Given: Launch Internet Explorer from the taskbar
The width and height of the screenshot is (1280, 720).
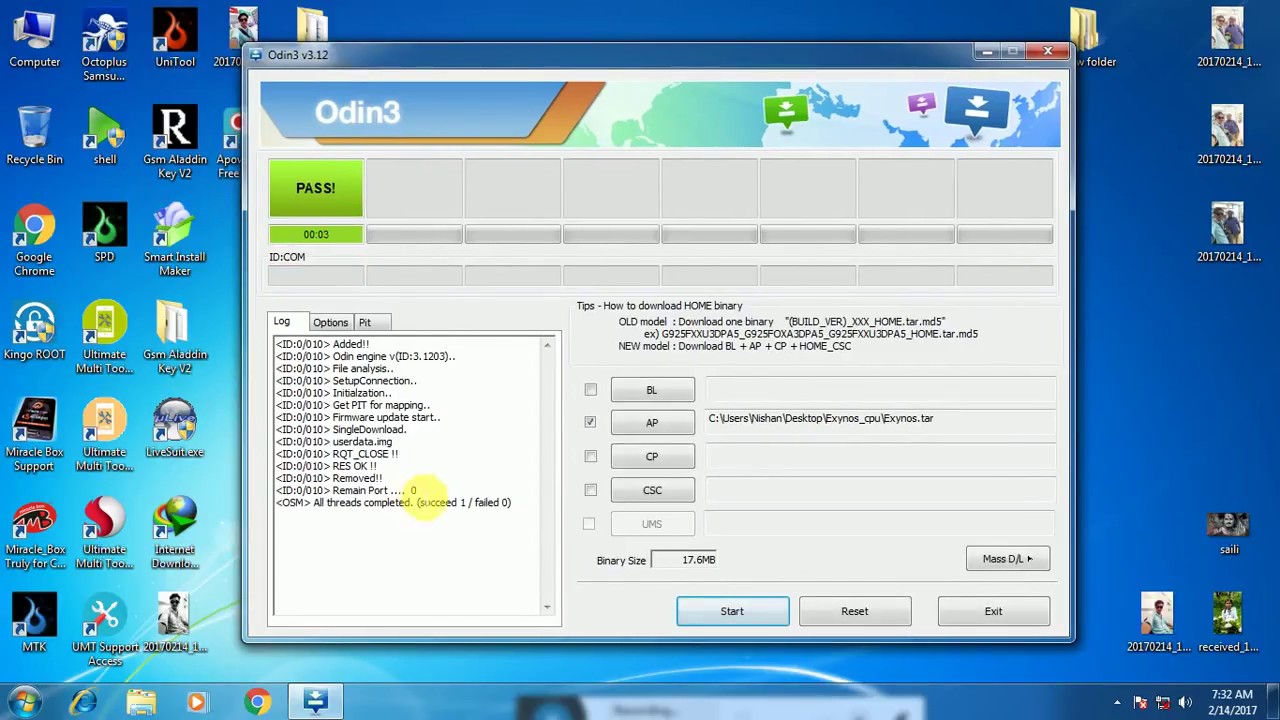Looking at the screenshot, I should [x=83, y=702].
